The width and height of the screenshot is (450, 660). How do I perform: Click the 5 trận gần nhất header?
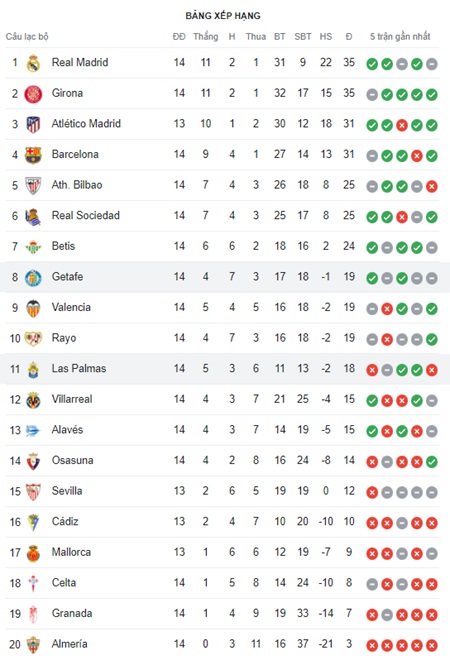(x=400, y=37)
